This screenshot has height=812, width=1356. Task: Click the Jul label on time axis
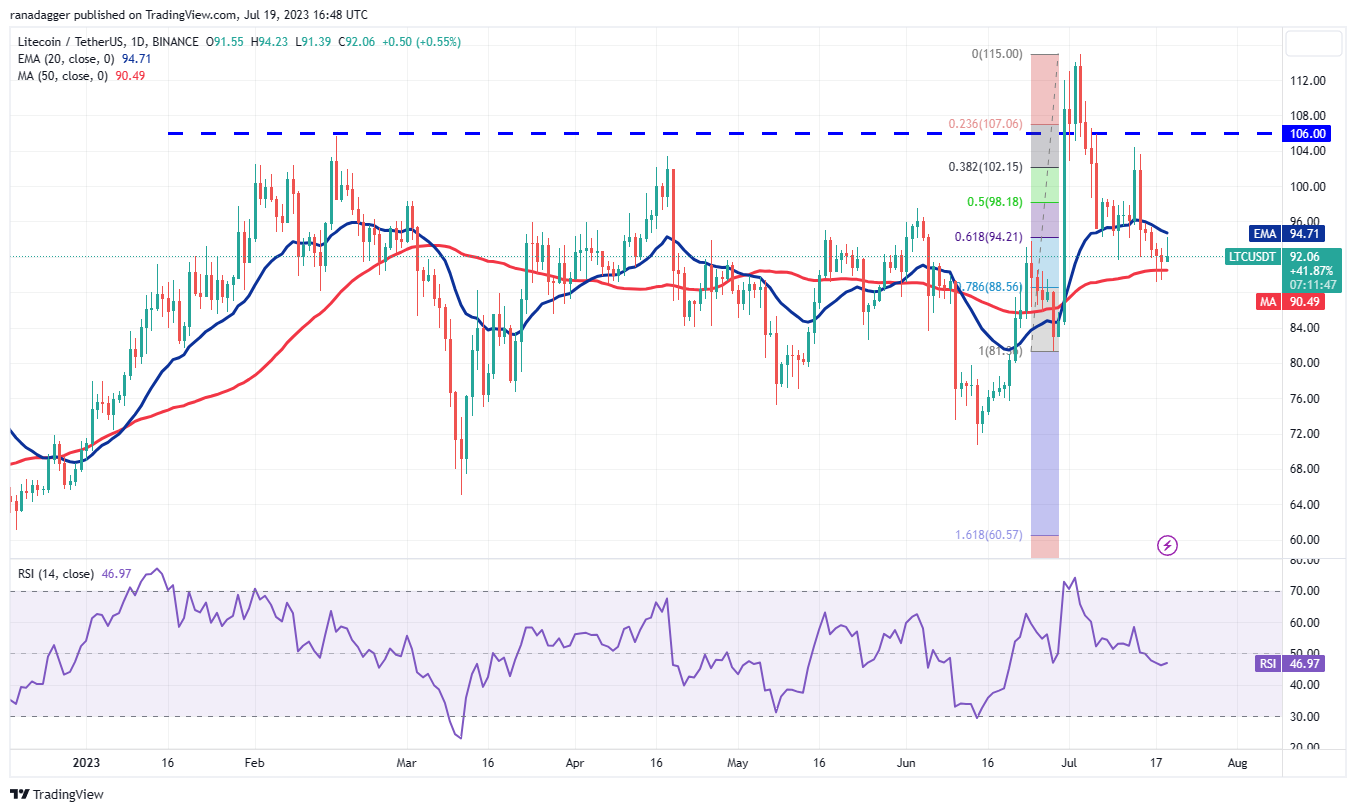click(1070, 763)
